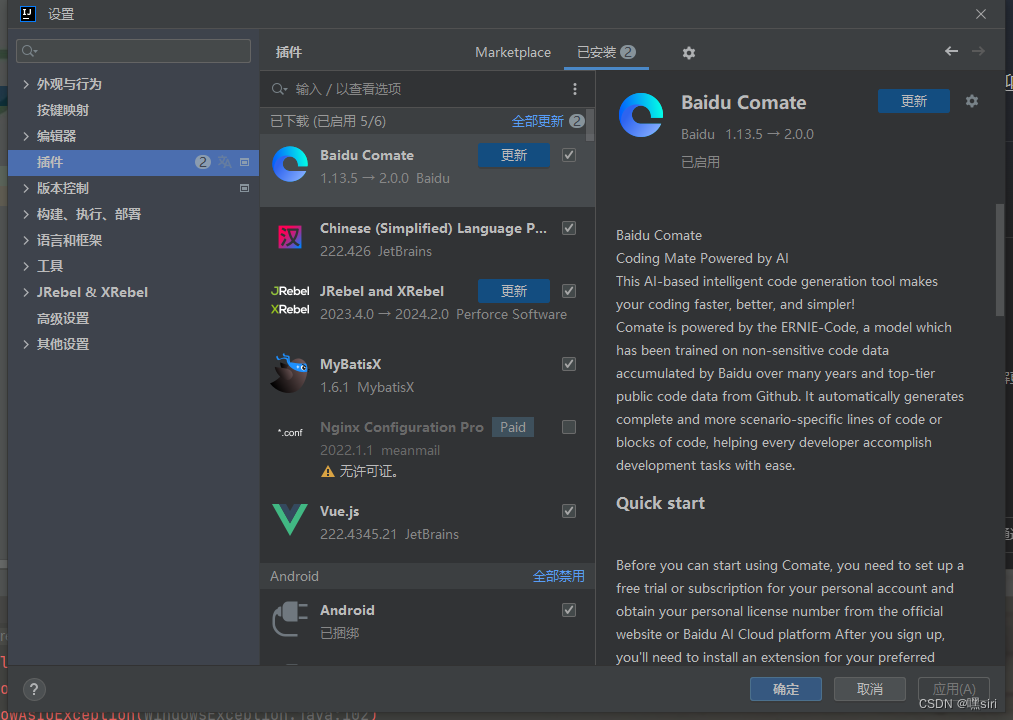Screen dimensions: 1013x720
Task: Click gear icon beside Baidu Comate update button
Action: 972,101
